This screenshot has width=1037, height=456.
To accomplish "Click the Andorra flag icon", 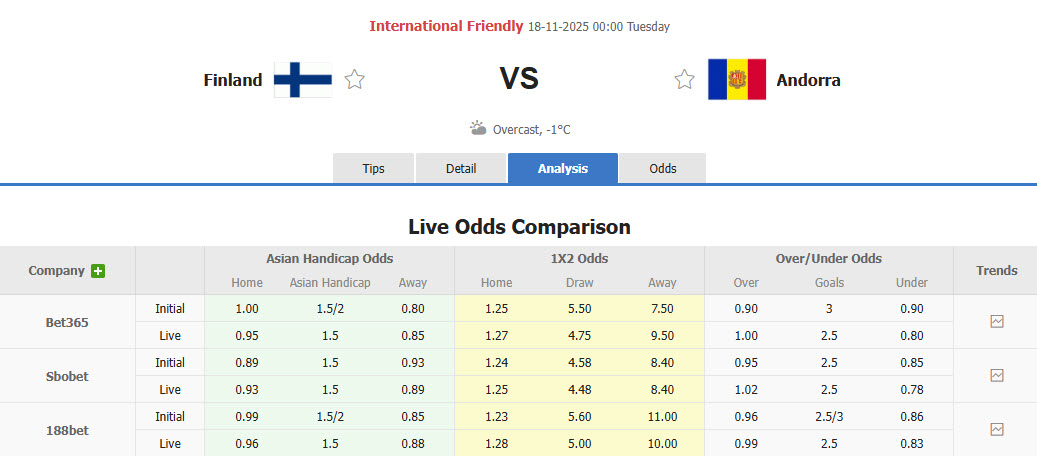I will coord(736,80).
